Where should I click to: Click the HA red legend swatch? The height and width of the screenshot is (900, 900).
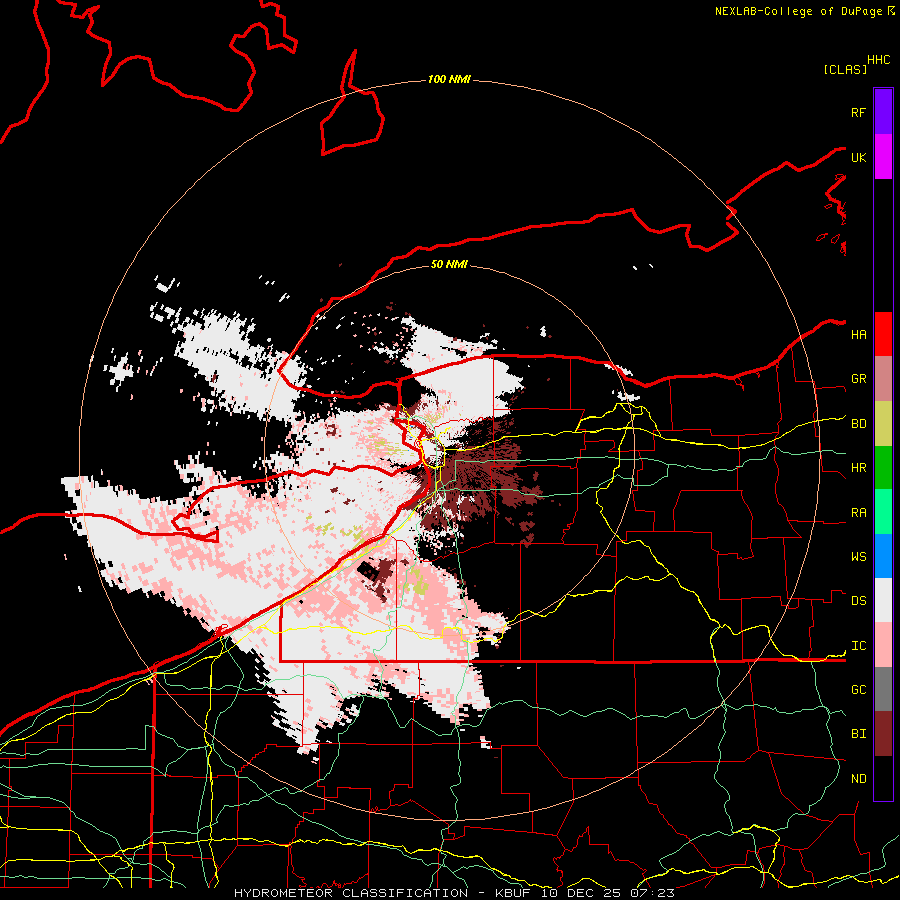click(x=883, y=334)
